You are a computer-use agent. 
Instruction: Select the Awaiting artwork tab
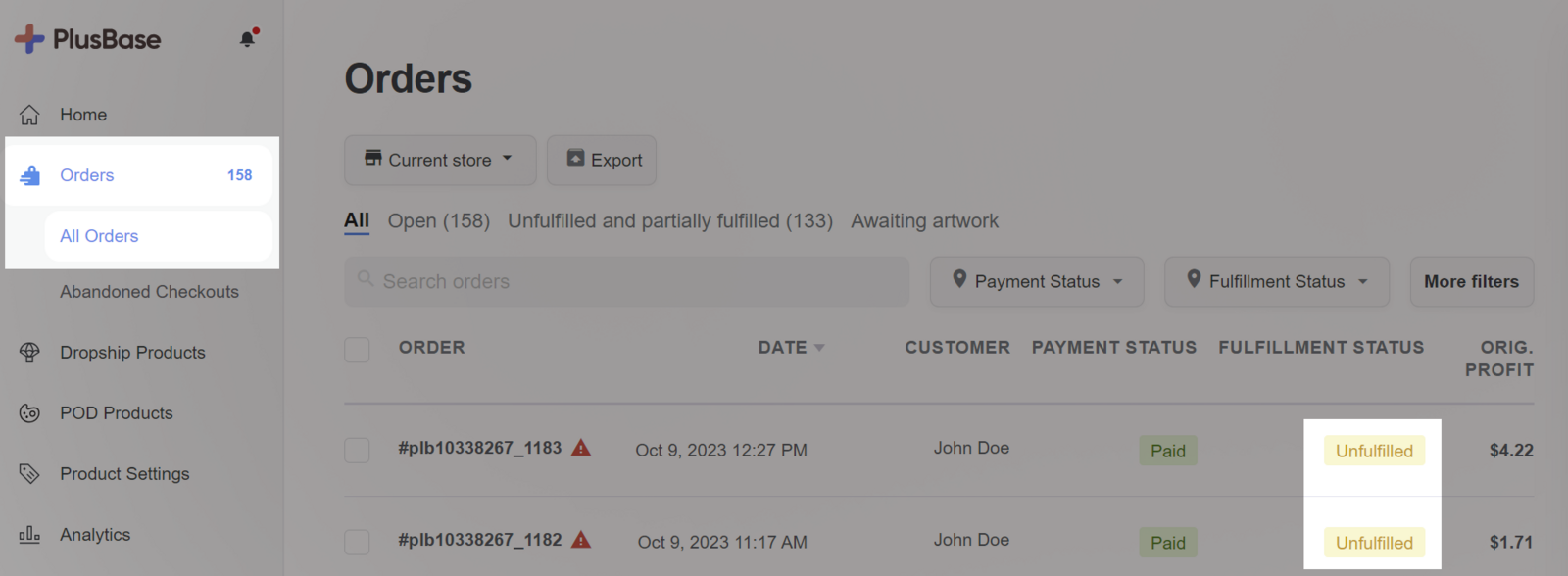pos(924,221)
